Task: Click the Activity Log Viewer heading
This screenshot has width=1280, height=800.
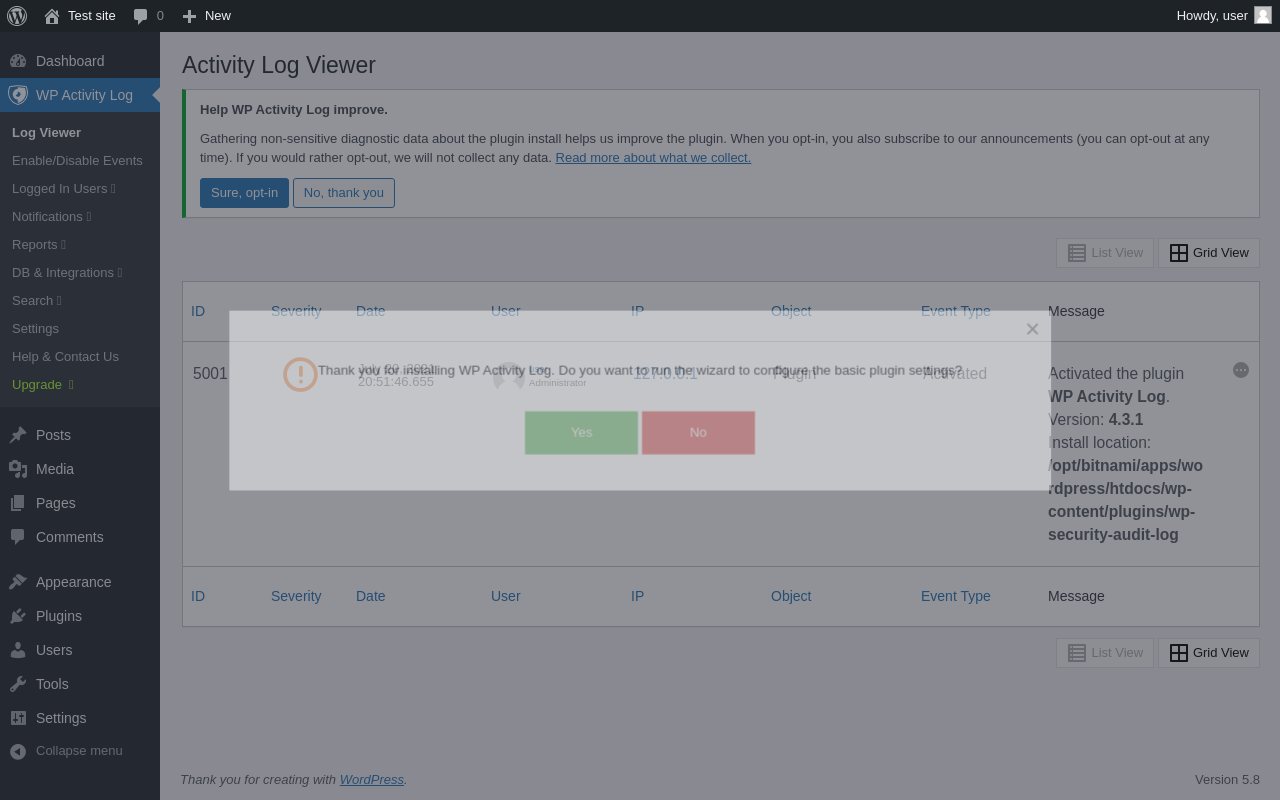Action: tap(279, 65)
